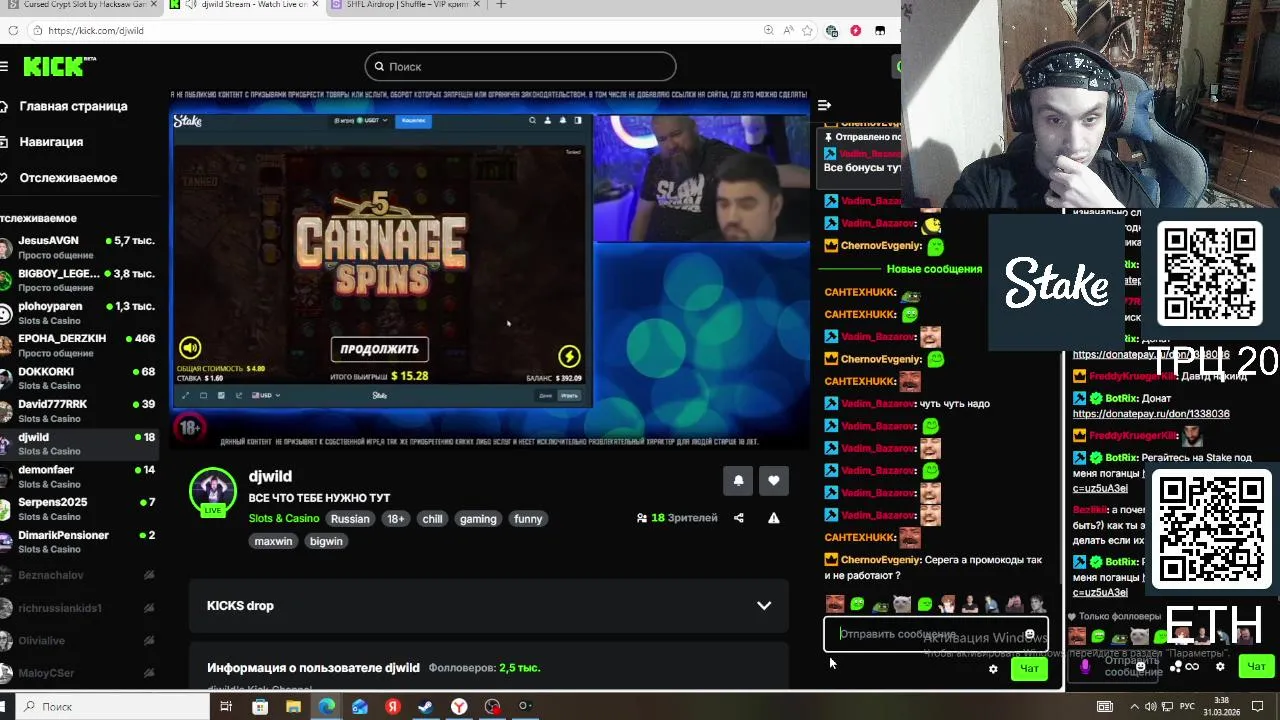Image resolution: width=1280 pixels, height=720 pixels.
Task: Open the Kick hamburger menu
Action: [x=4, y=66]
